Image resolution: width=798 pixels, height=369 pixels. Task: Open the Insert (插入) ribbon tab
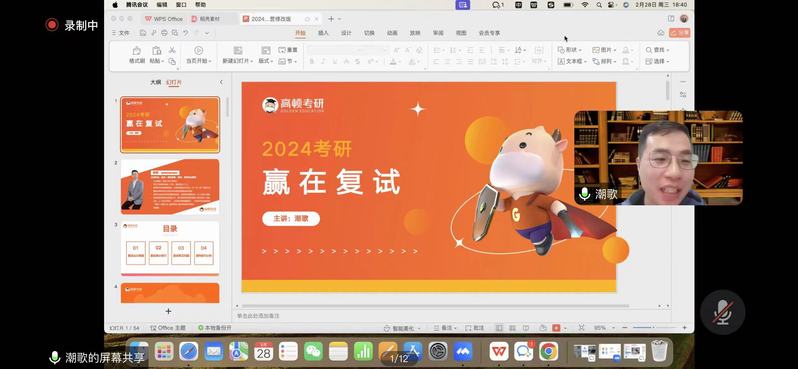click(x=323, y=33)
